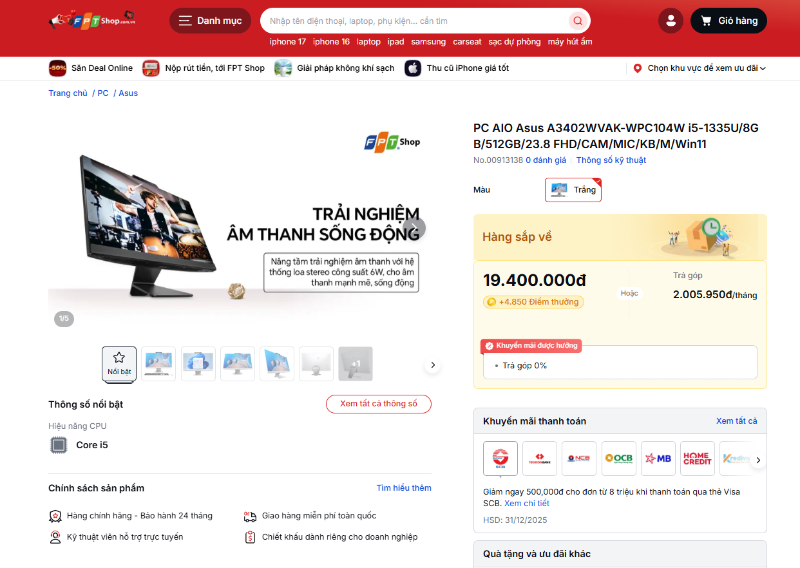Select the Nổi bật star thumbnail
The image size is (800, 568).
[x=119, y=364]
